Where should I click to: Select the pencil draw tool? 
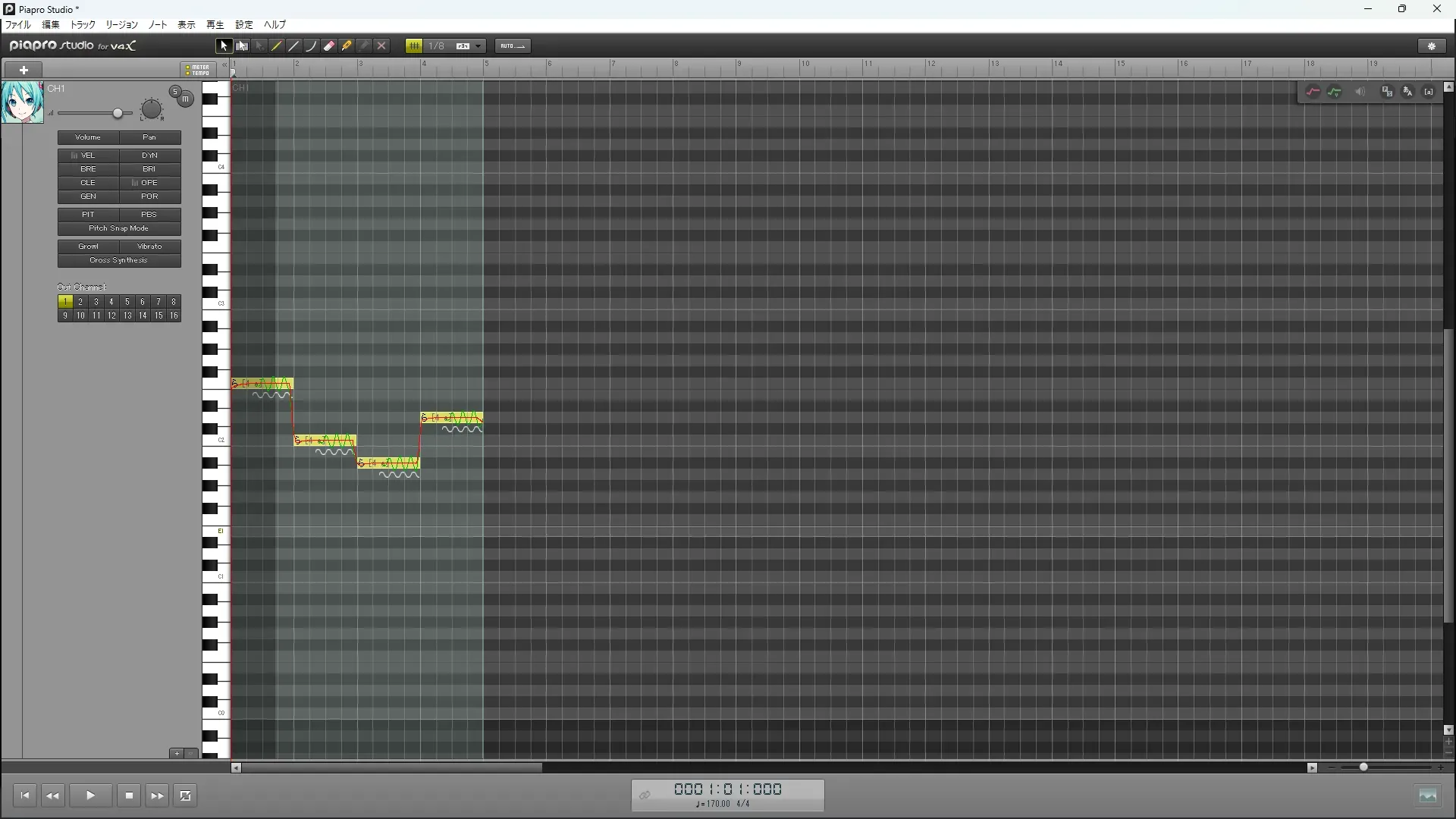click(x=277, y=46)
